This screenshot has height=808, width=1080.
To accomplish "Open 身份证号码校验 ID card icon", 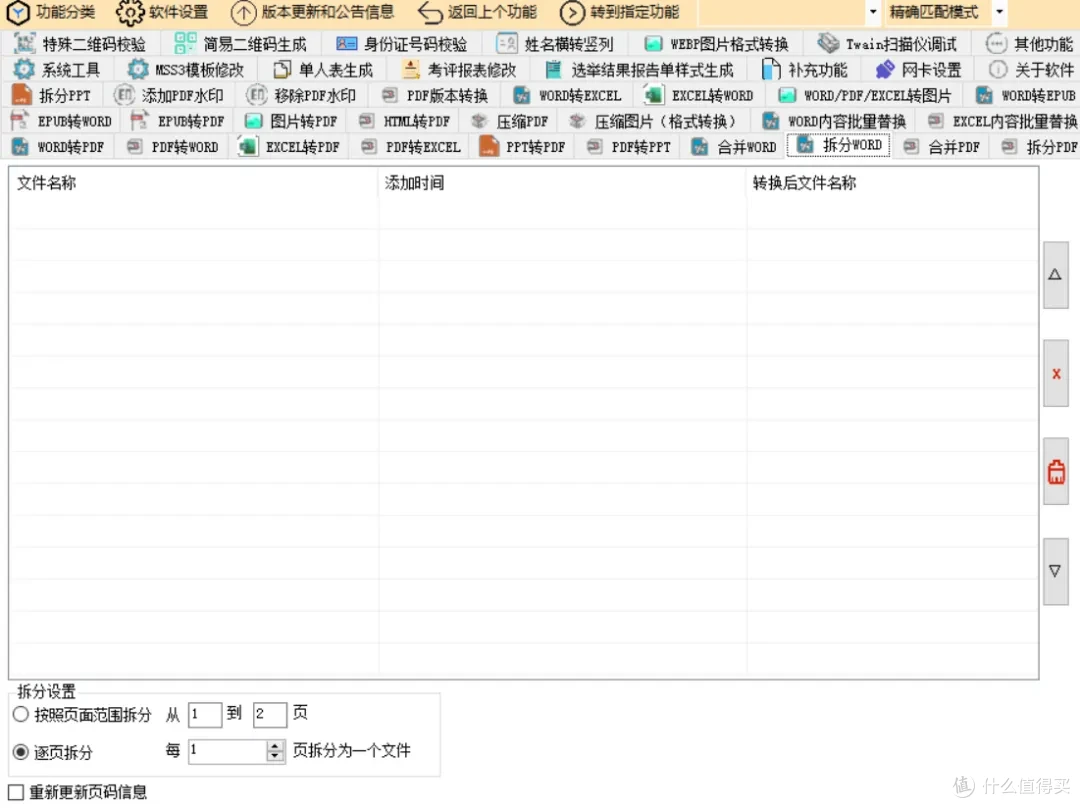I will [346, 44].
